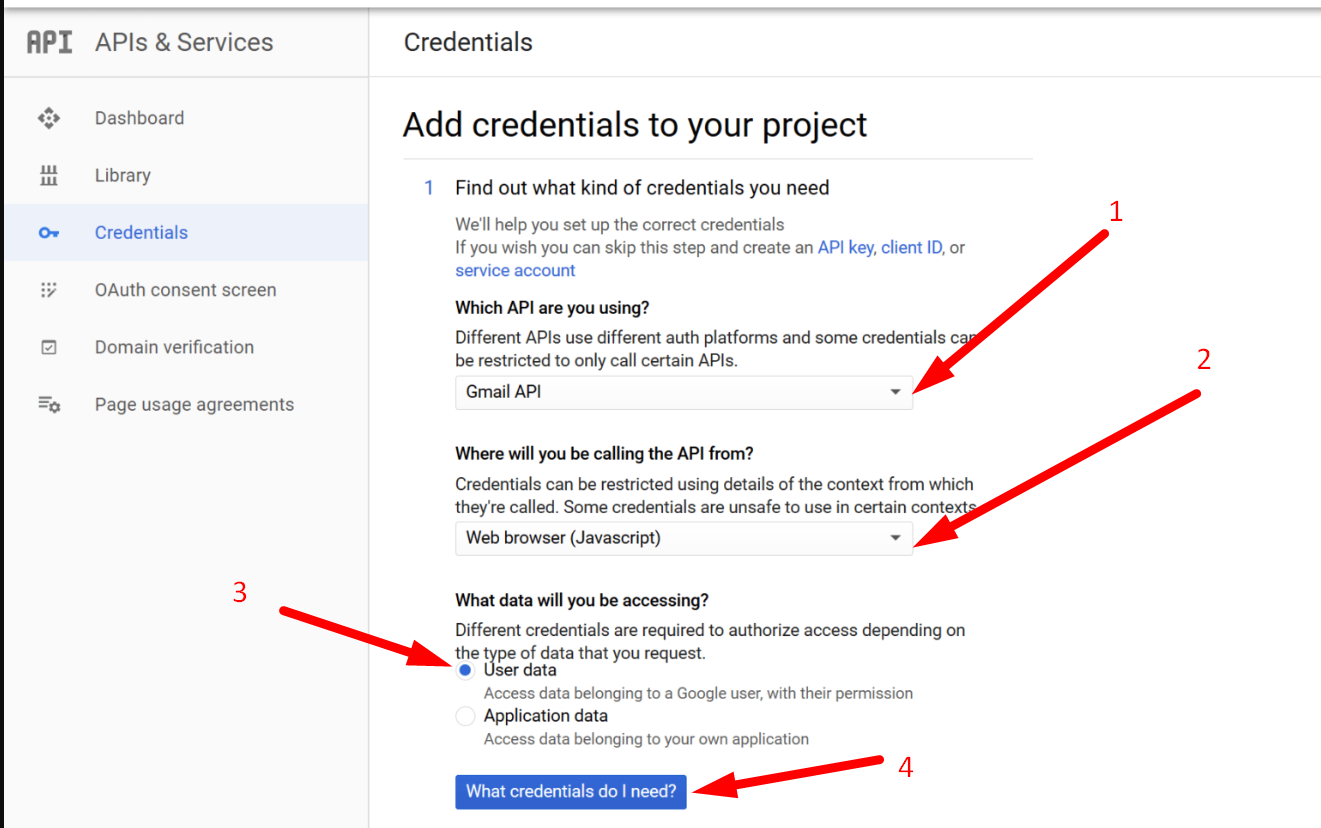Open the 'Which API are you using?' dropdown
The height and width of the screenshot is (828, 1321).
[684, 392]
